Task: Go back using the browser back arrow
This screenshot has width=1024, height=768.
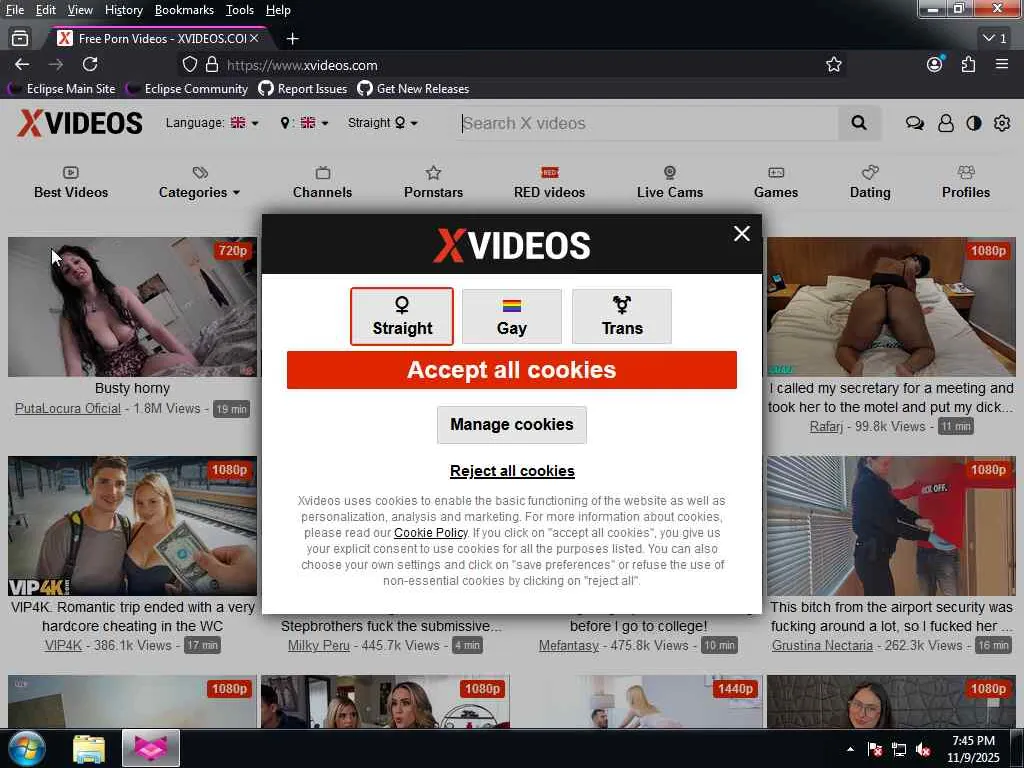Action: pyautogui.click(x=22, y=65)
